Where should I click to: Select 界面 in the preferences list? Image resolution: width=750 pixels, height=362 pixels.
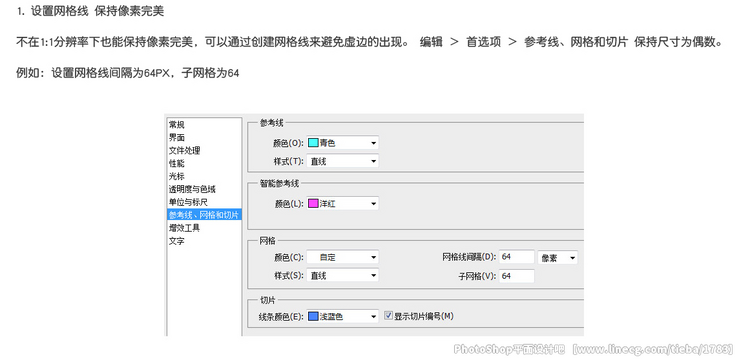(x=176, y=138)
